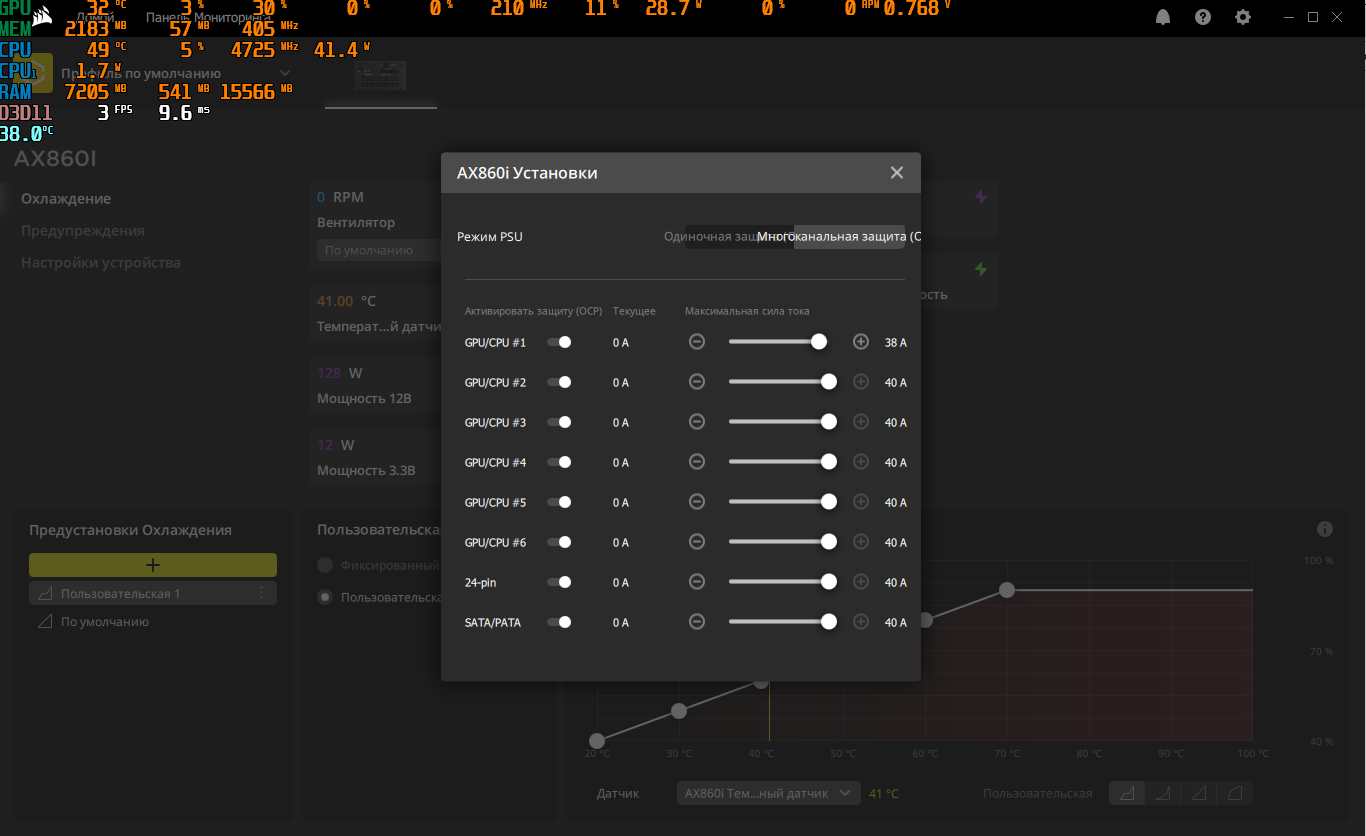Image resolution: width=1366 pixels, height=836 pixels.
Task: Click the plus icon in GPU/CPU #3 row
Action: pos(861,422)
